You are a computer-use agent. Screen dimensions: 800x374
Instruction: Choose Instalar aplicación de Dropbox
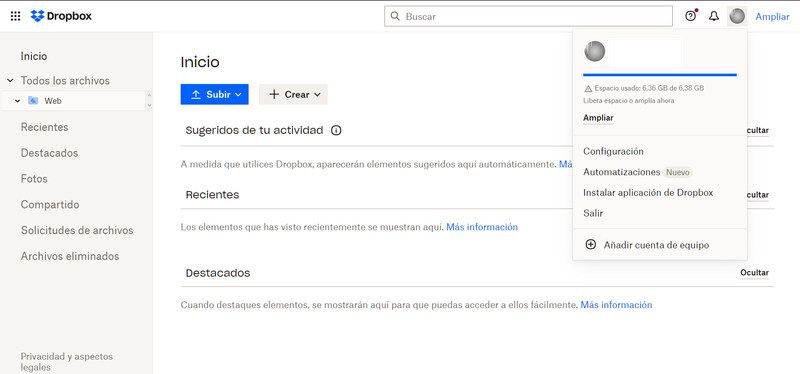pyautogui.click(x=648, y=193)
